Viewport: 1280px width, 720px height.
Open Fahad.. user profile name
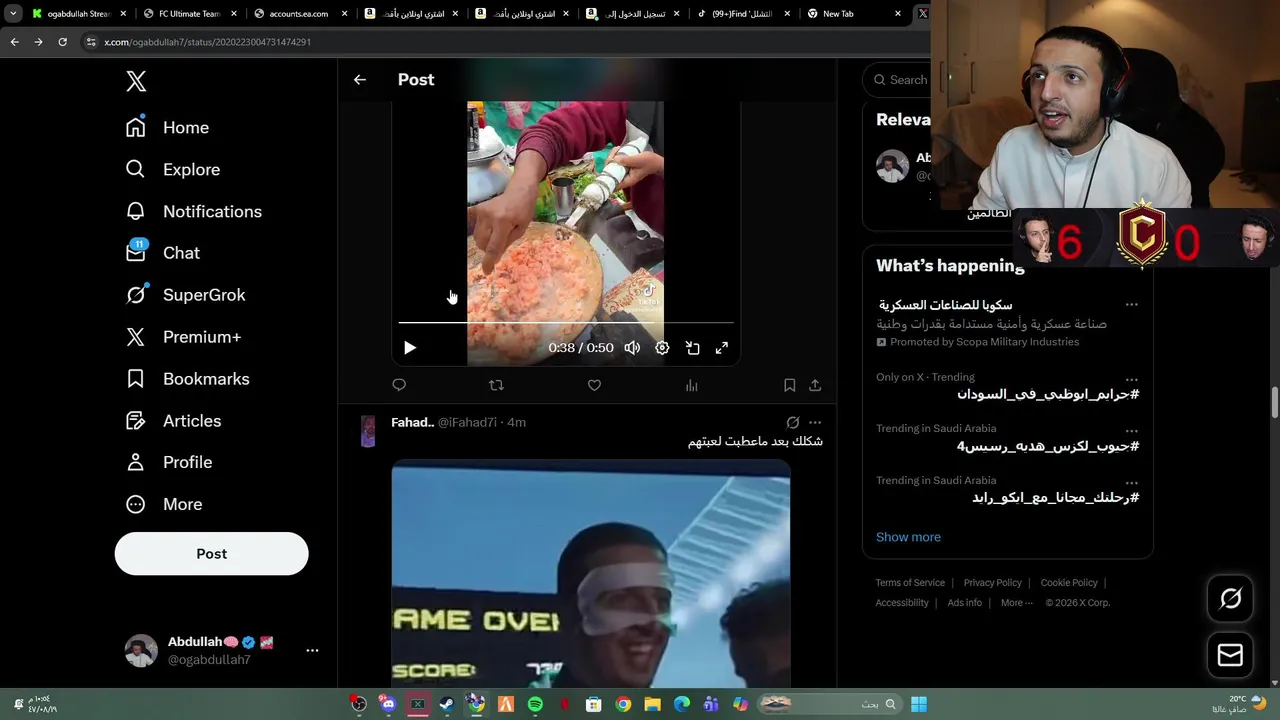(x=412, y=422)
